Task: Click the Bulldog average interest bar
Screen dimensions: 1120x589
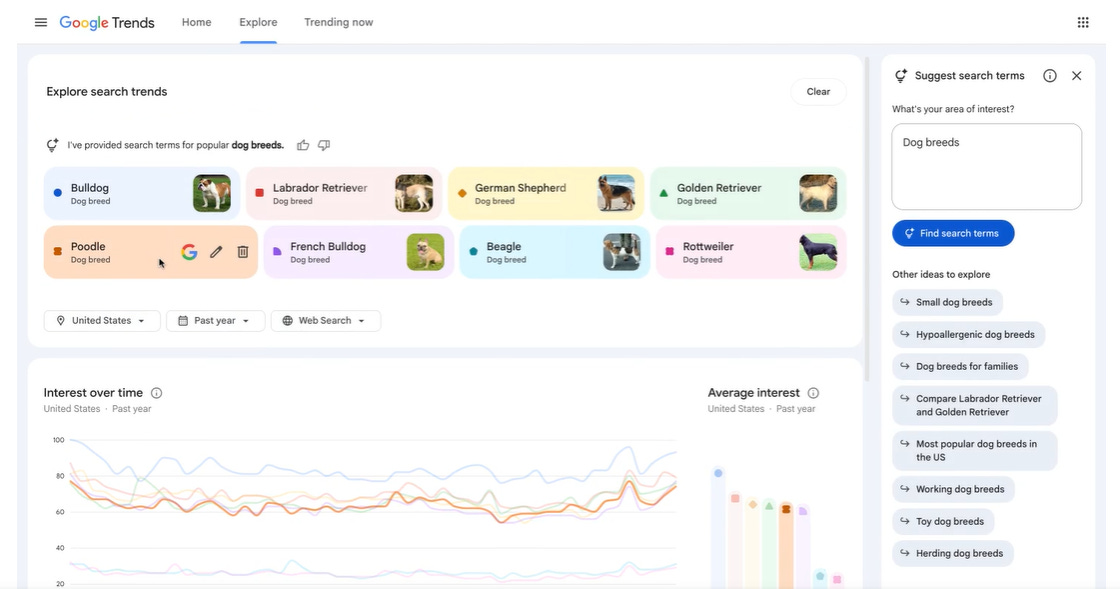Action: (x=718, y=528)
